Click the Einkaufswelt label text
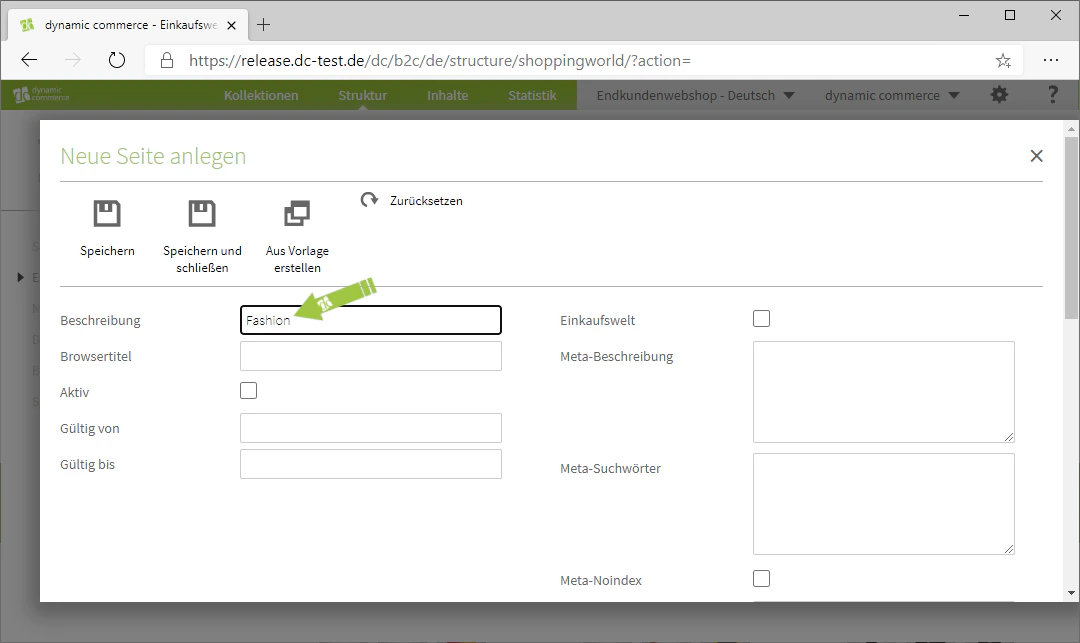Viewport: 1080px width, 643px height. coord(597,320)
